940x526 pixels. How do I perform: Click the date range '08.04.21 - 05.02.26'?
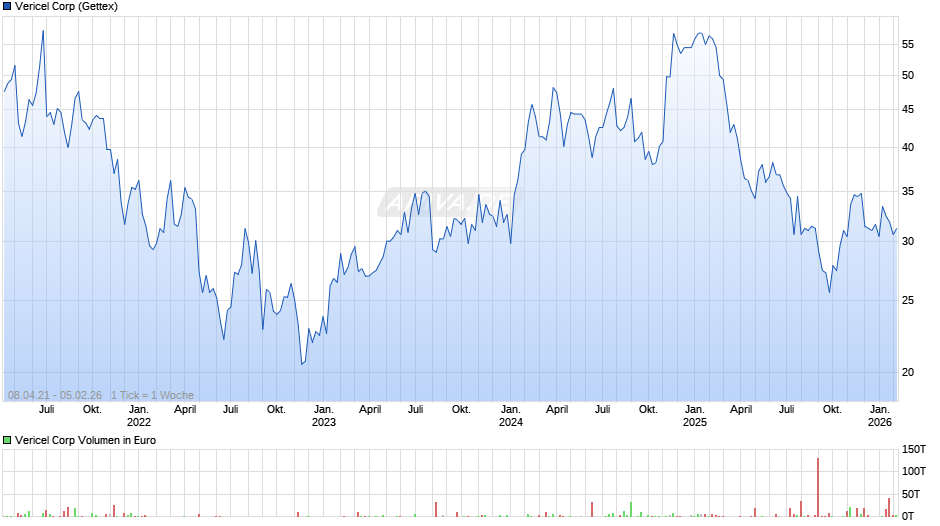[x=55, y=395]
